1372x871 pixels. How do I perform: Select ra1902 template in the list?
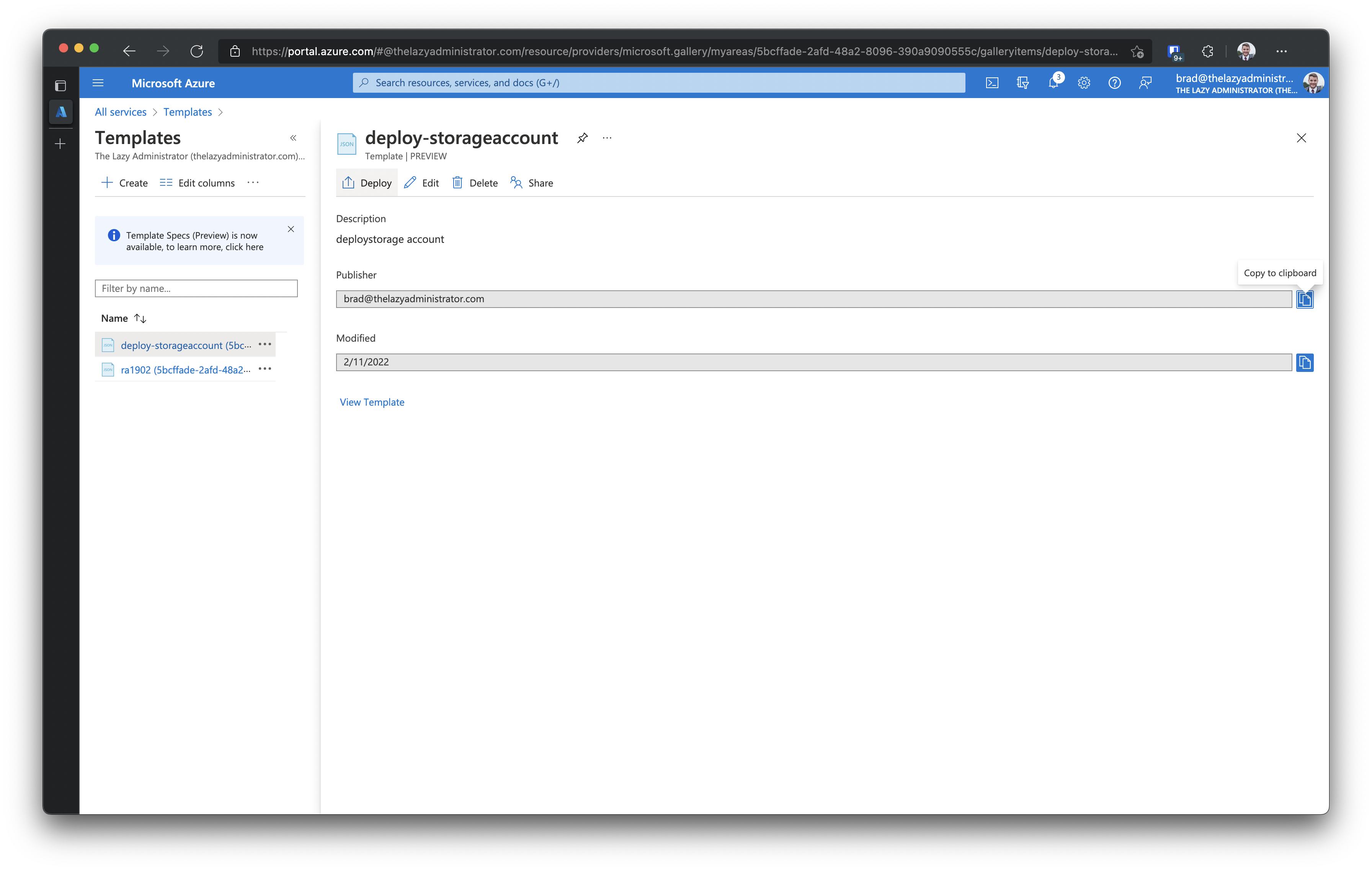[x=186, y=369]
